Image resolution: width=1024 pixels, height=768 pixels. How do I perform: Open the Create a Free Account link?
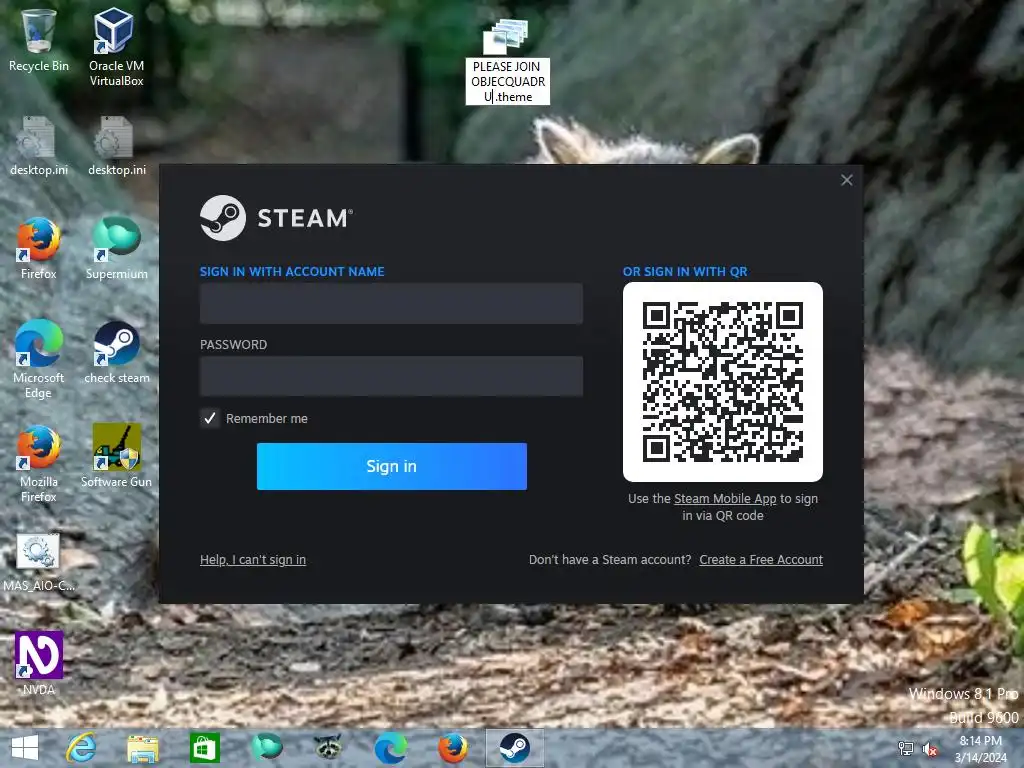761,560
